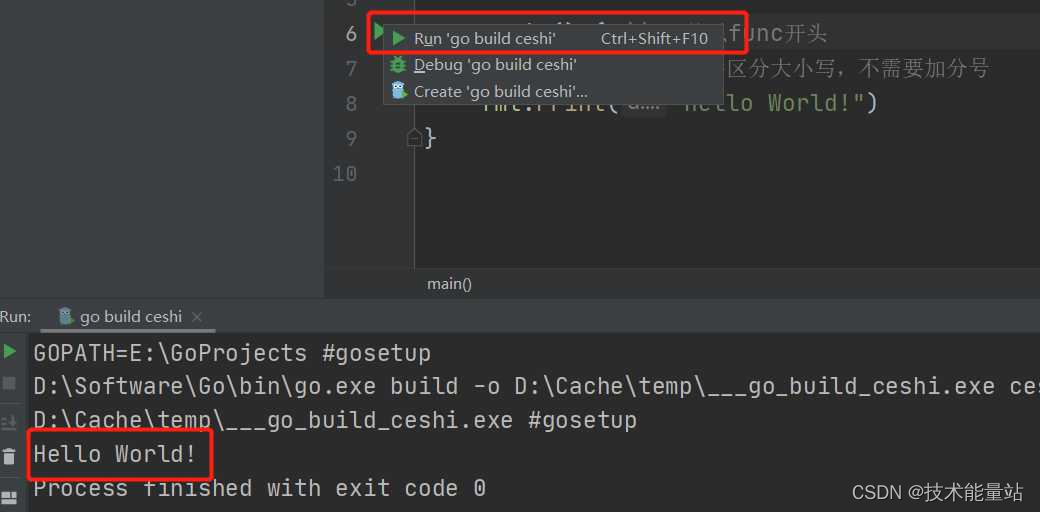Select line number 9 in gutter
1040x512 pixels.
(351, 138)
